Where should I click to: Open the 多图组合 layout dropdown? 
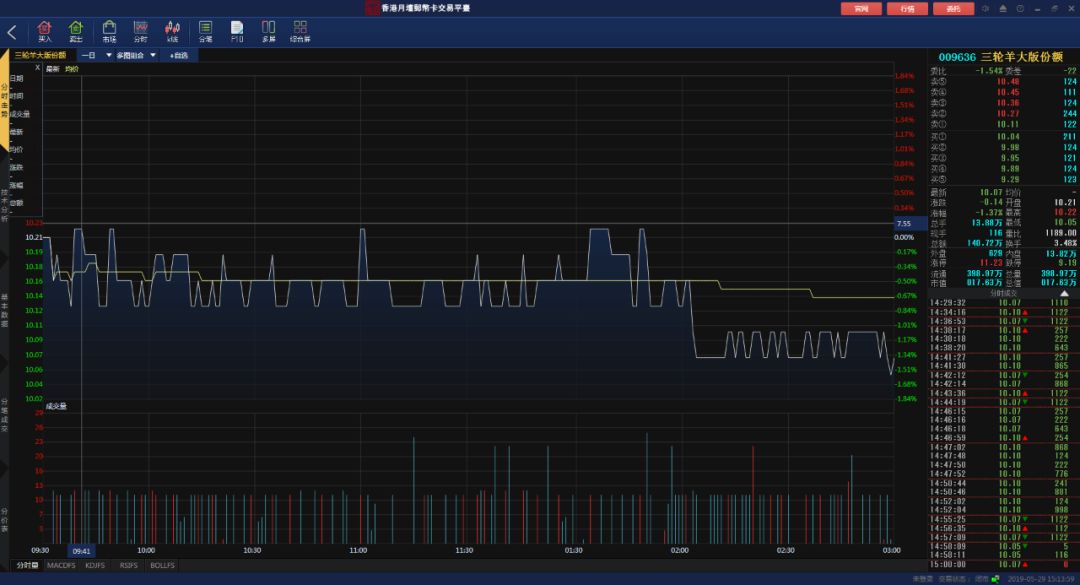pos(136,55)
